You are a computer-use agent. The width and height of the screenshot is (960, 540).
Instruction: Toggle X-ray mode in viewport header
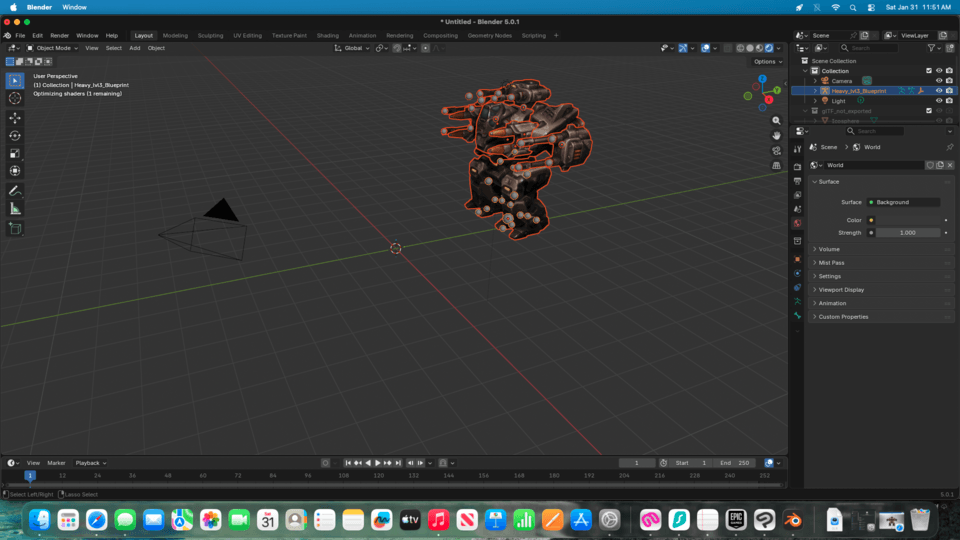(x=727, y=48)
